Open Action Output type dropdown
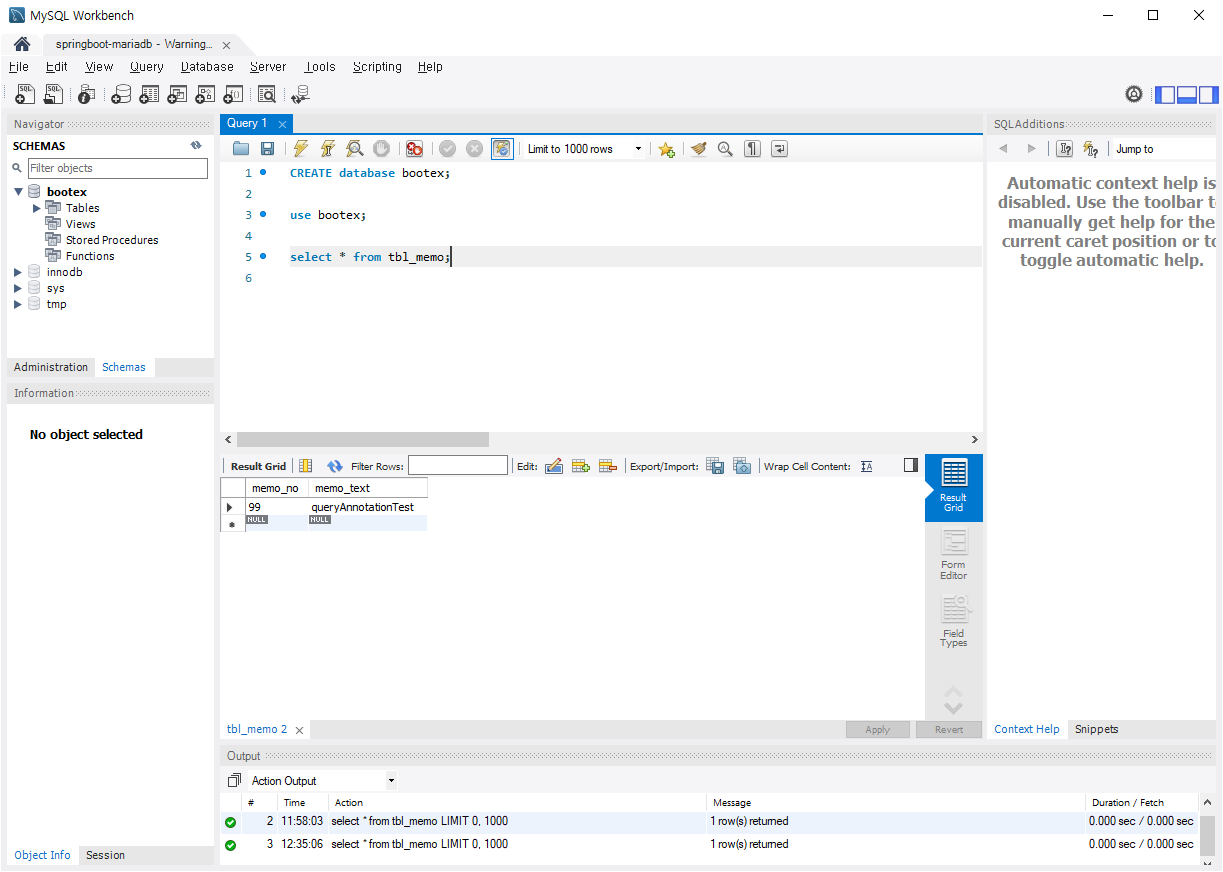Image resolution: width=1223 pixels, height=872 pixels. (391, 781)
